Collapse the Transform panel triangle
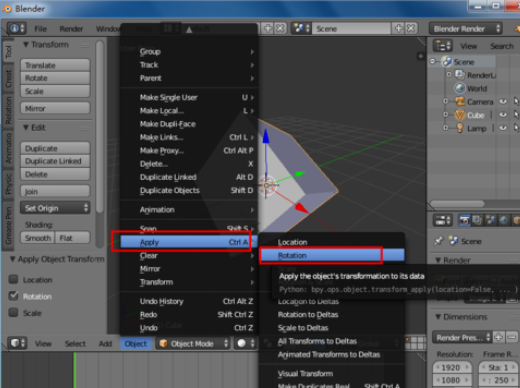This screenshot has width=520, height=388. point(26,44)
